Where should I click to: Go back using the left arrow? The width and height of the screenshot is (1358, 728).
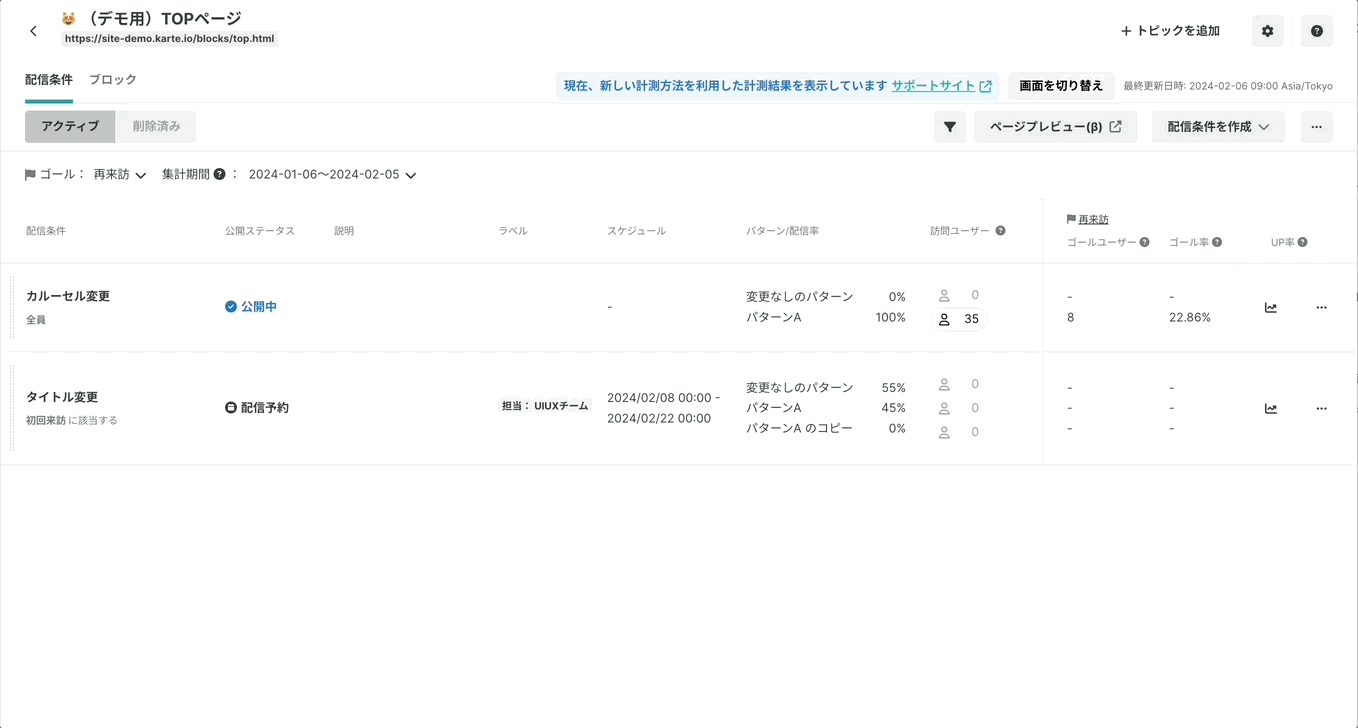click(x=33, y=31)
